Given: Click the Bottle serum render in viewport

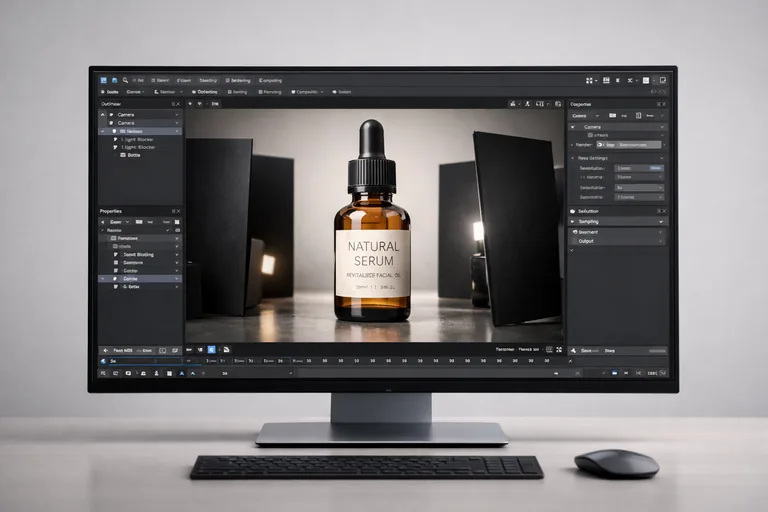Looking at the screenshot, I should pos(372,221).
